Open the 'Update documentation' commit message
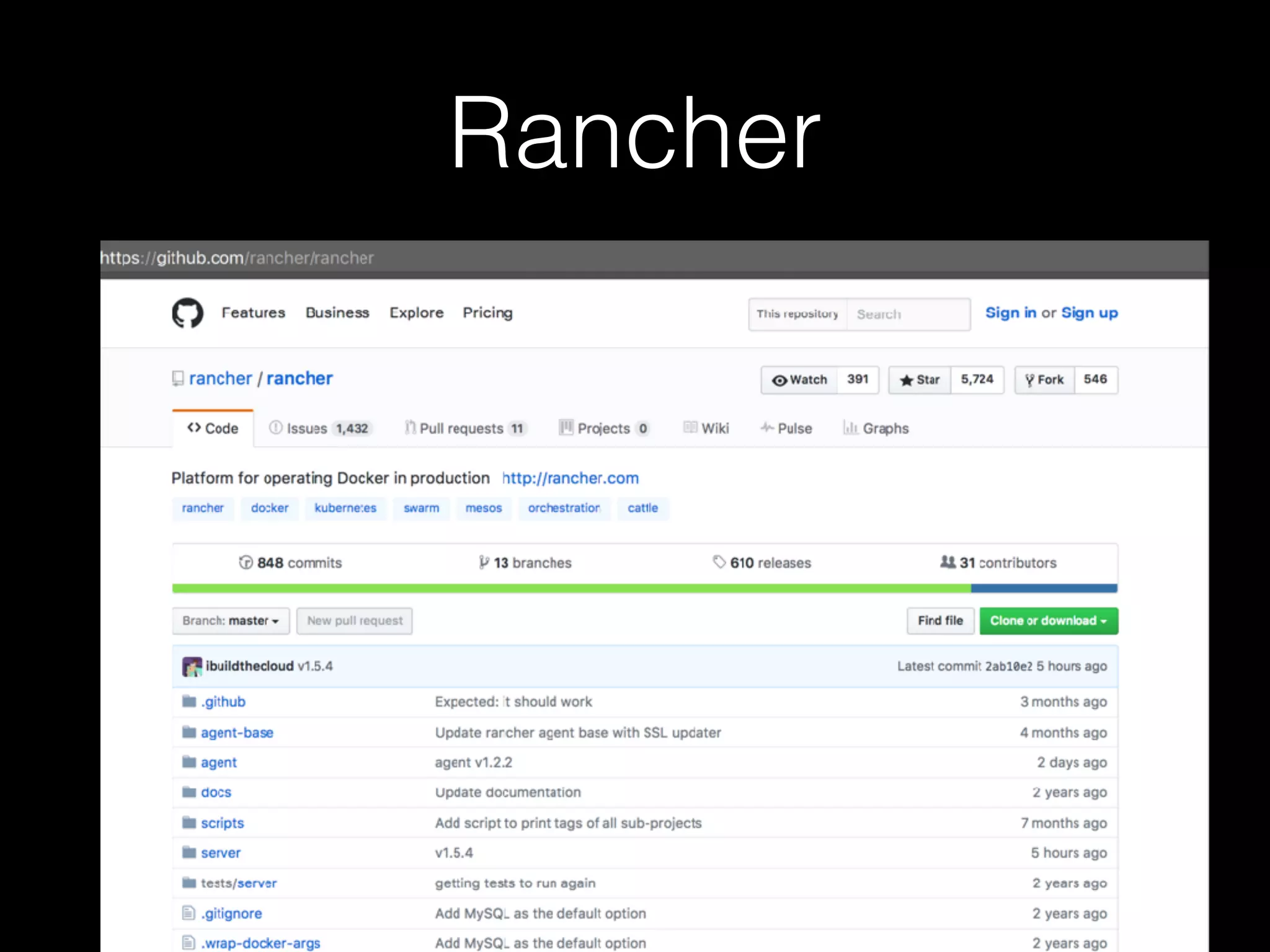The height and width of the screenshot is (952, 1270). pyautogui.click(x=508, y=792)
